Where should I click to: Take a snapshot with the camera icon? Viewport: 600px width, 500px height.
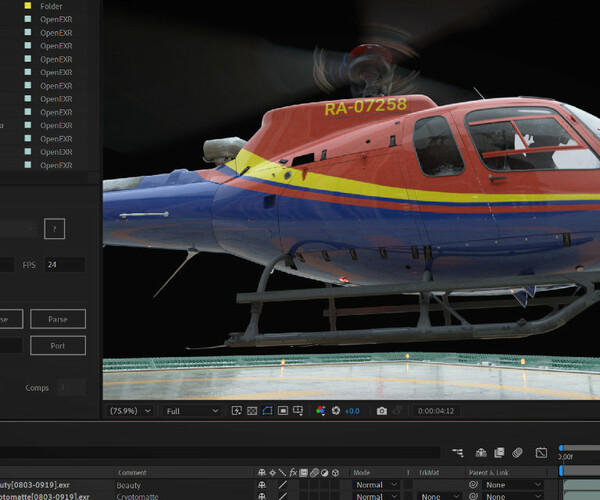click(382, 411)
